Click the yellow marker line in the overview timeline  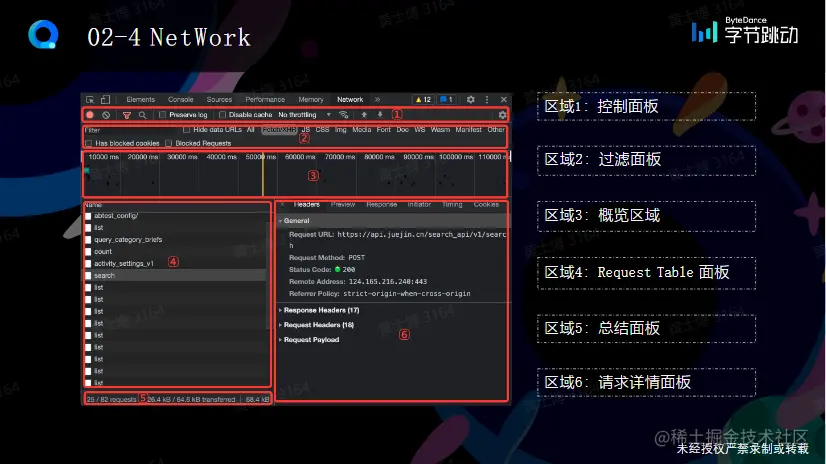tap(263, 174)
